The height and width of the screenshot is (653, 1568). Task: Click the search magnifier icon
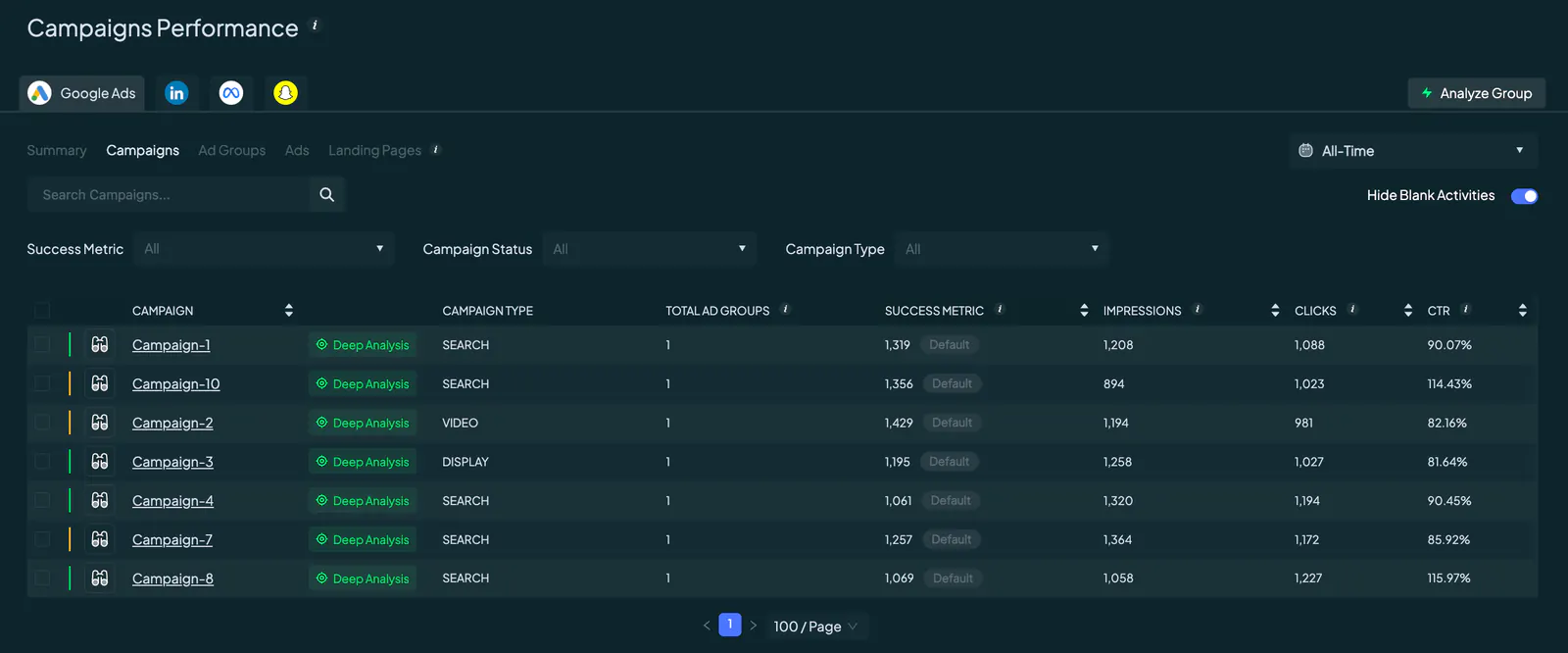pyautogui.click(x=327, y=195)
